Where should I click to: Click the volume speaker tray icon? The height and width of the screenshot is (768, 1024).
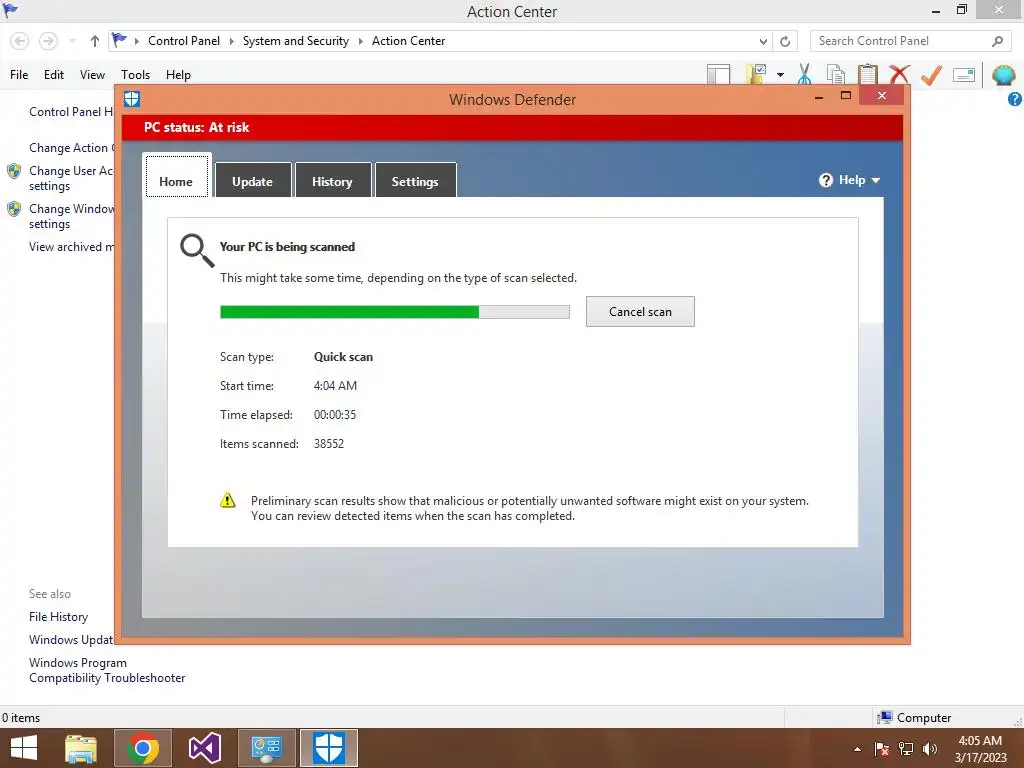(929, 749)
